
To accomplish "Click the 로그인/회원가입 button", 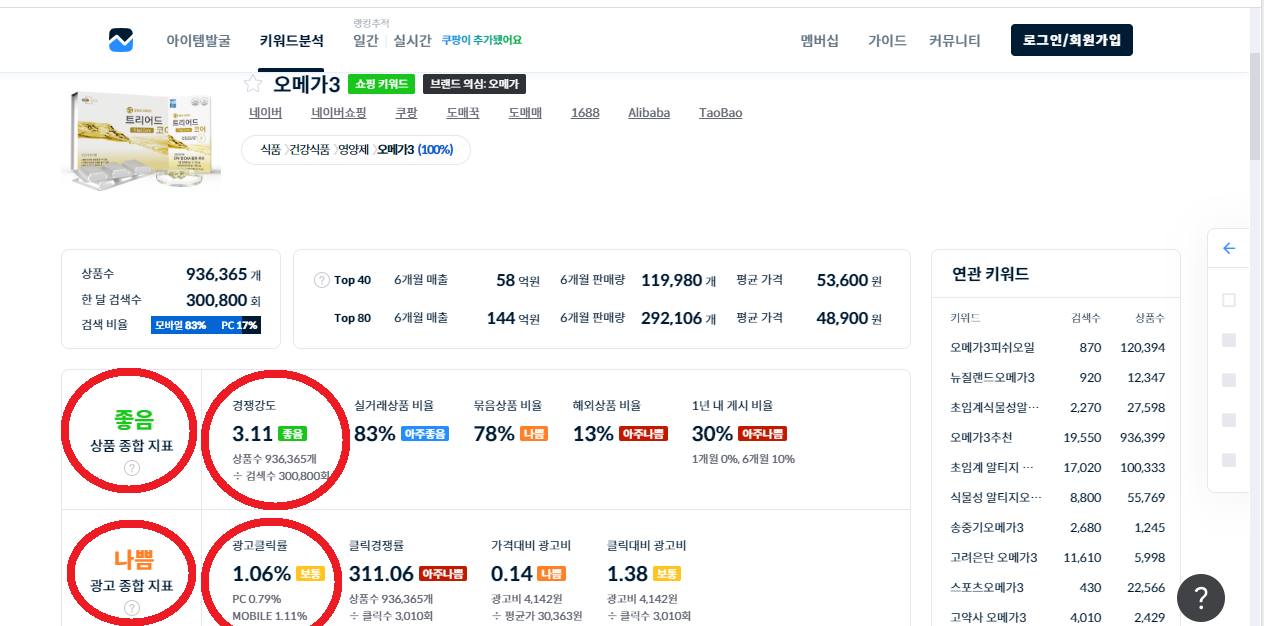I will (1072, 40).
